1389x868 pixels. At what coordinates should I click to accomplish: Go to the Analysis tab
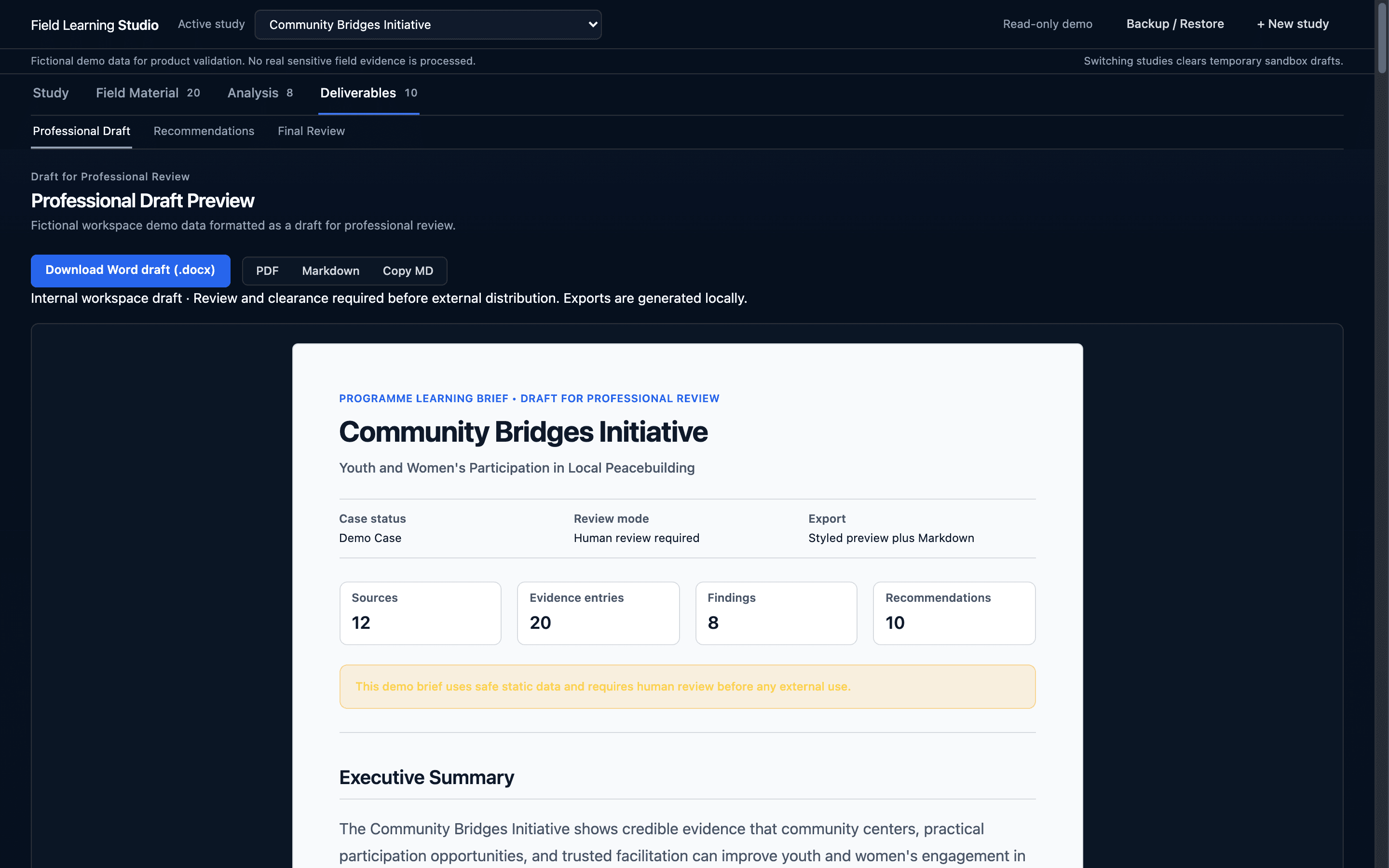[x=260, y=93]
